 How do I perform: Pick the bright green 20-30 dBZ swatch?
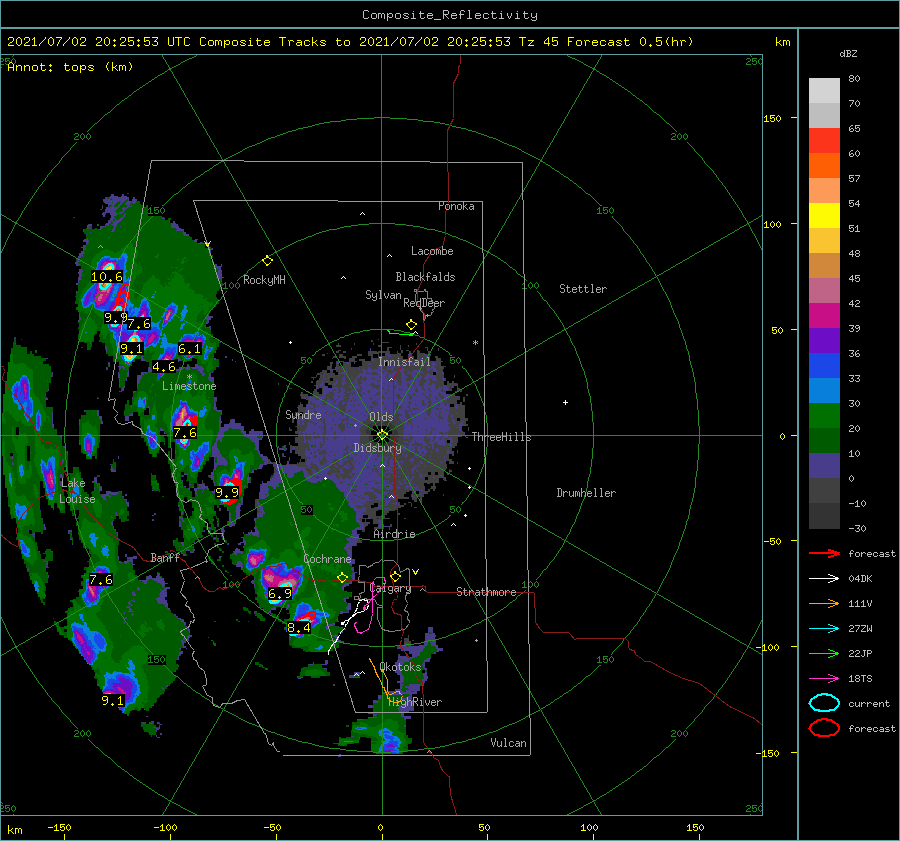(824, 415)
